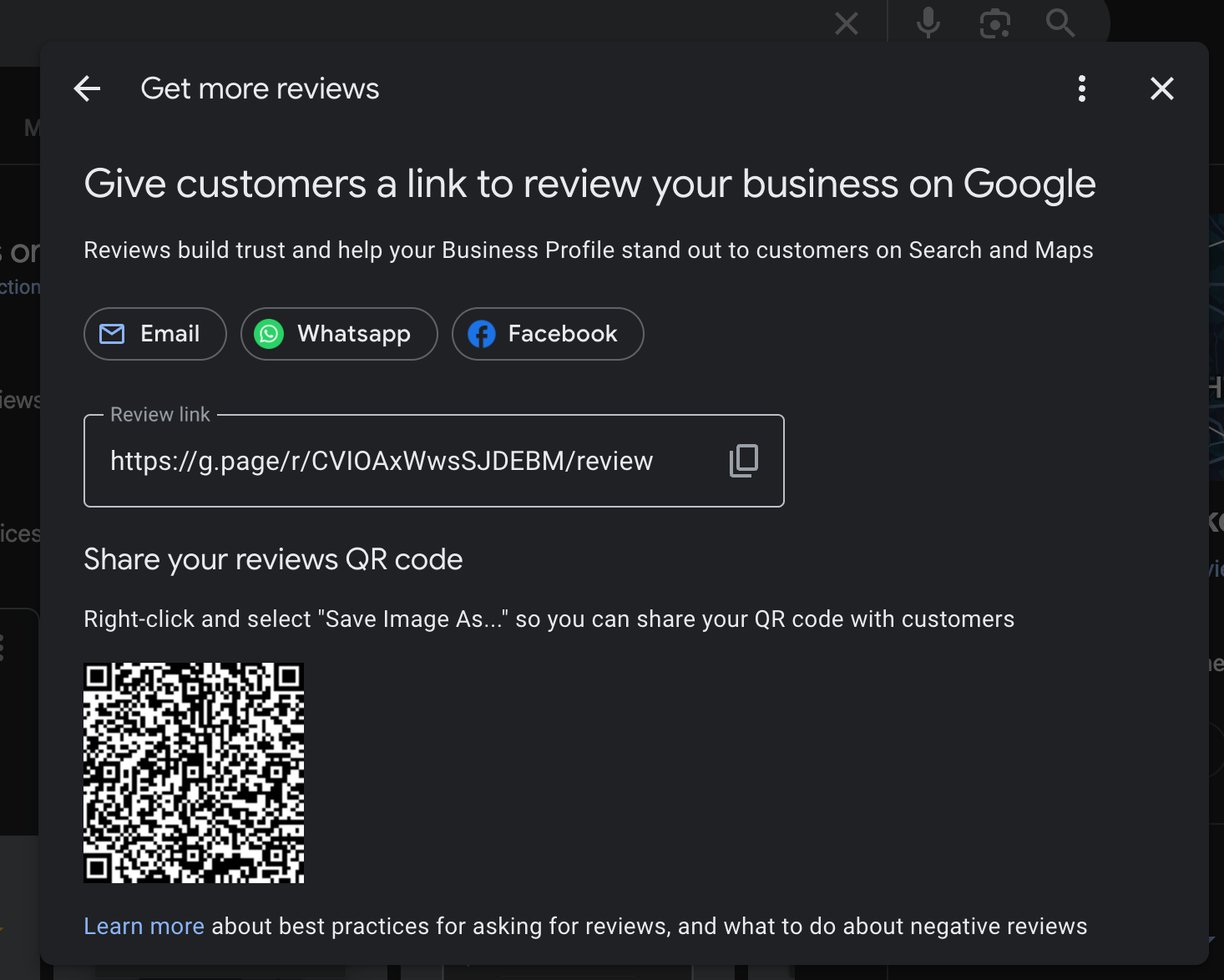Viewport: 1224px width, 980px height.
Task: Close the Get more reviews dialog
Action: (x=1162, y=88)
